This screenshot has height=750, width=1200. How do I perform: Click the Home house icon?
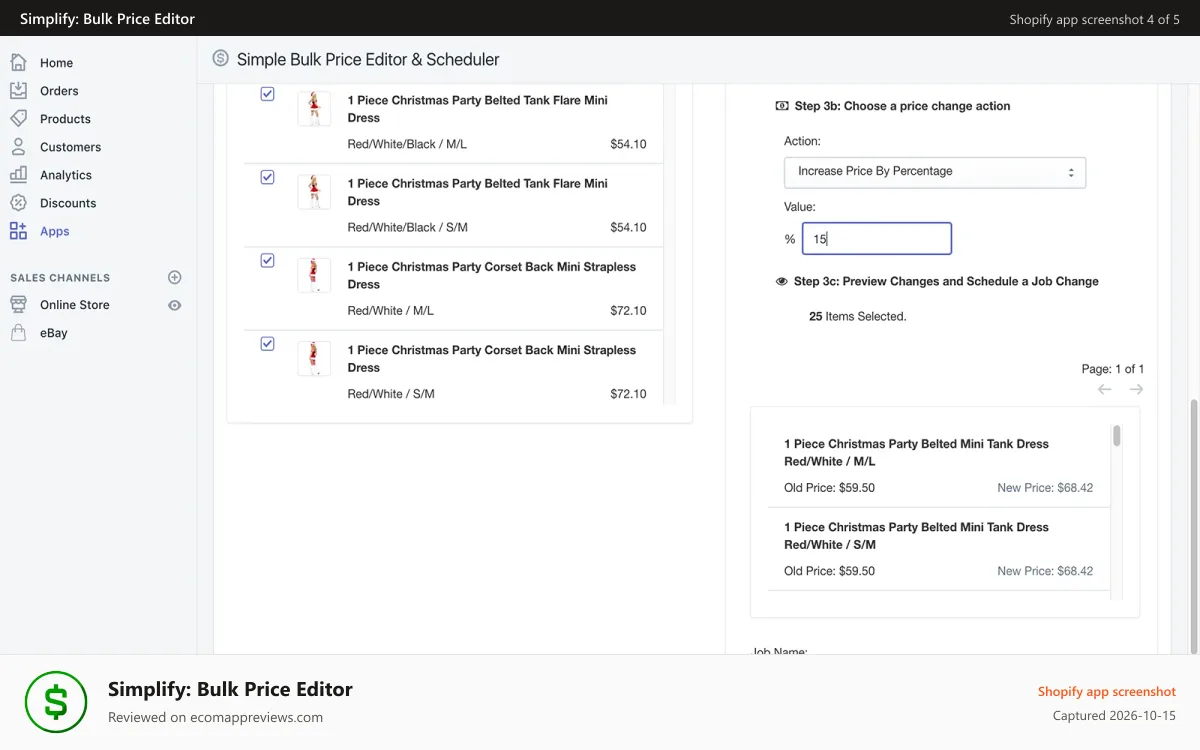point(18,62)
